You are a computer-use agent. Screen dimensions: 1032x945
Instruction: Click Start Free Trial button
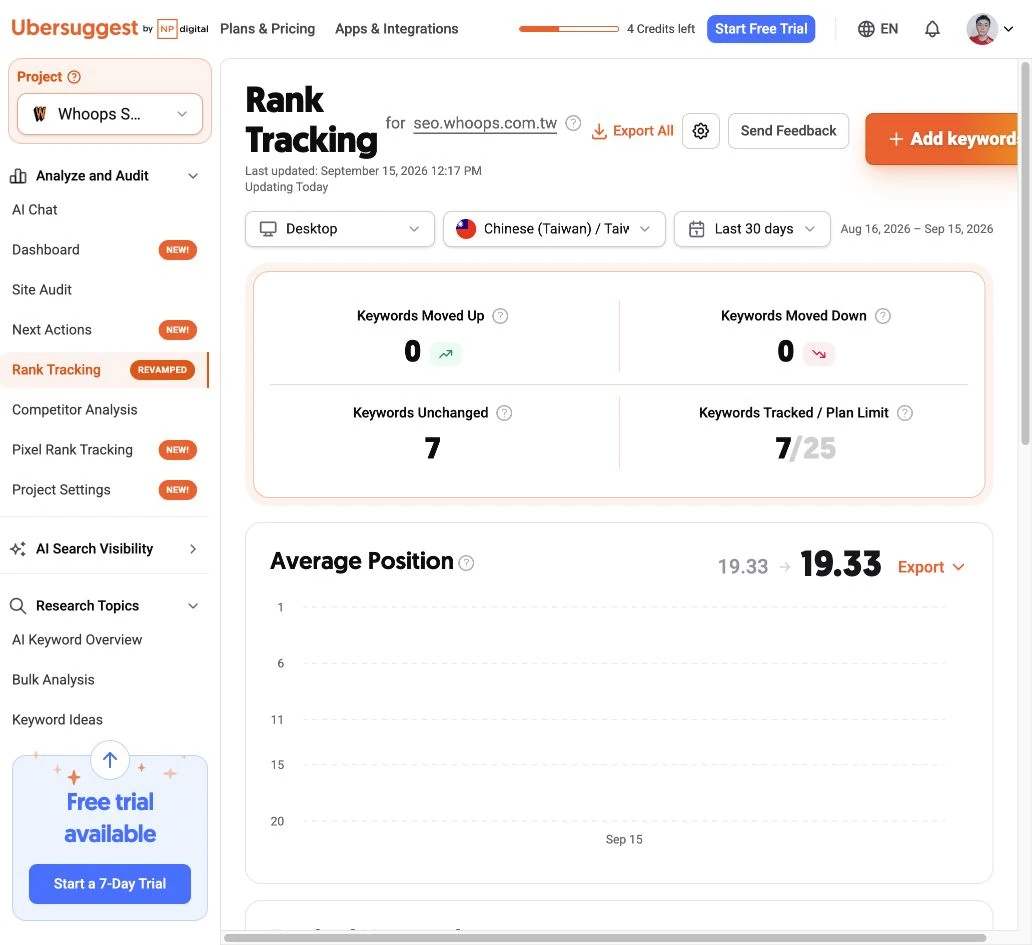pyautogui.click(x=761, y=29)
